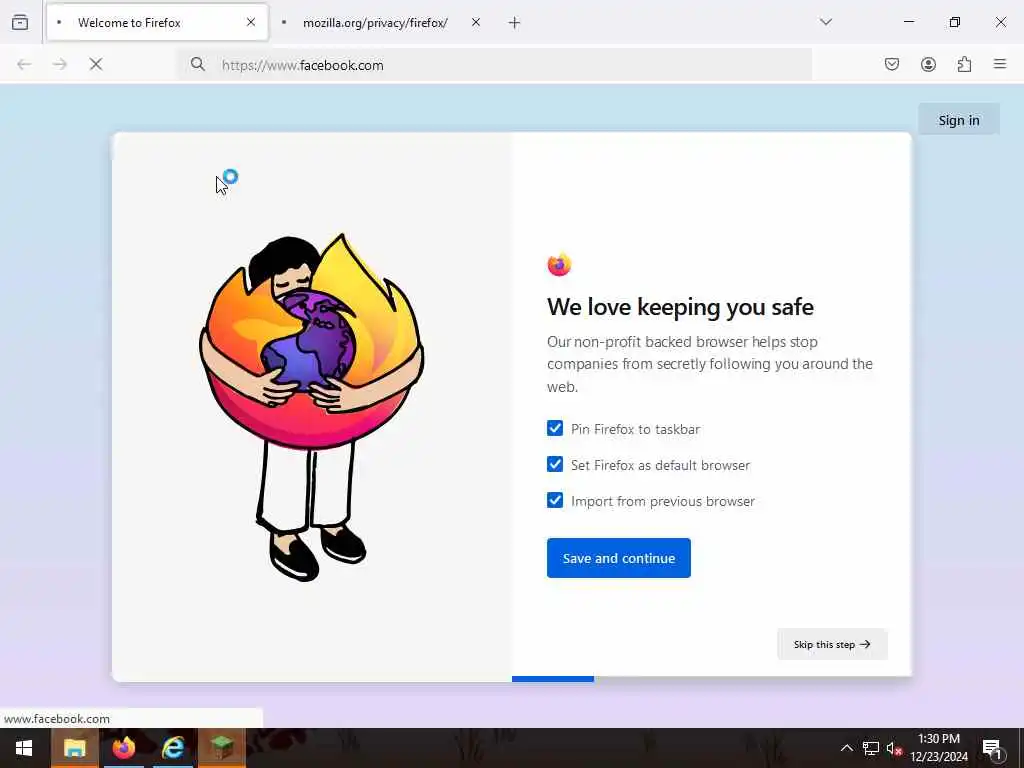Open the Firefox account icon

coord(928,64)
